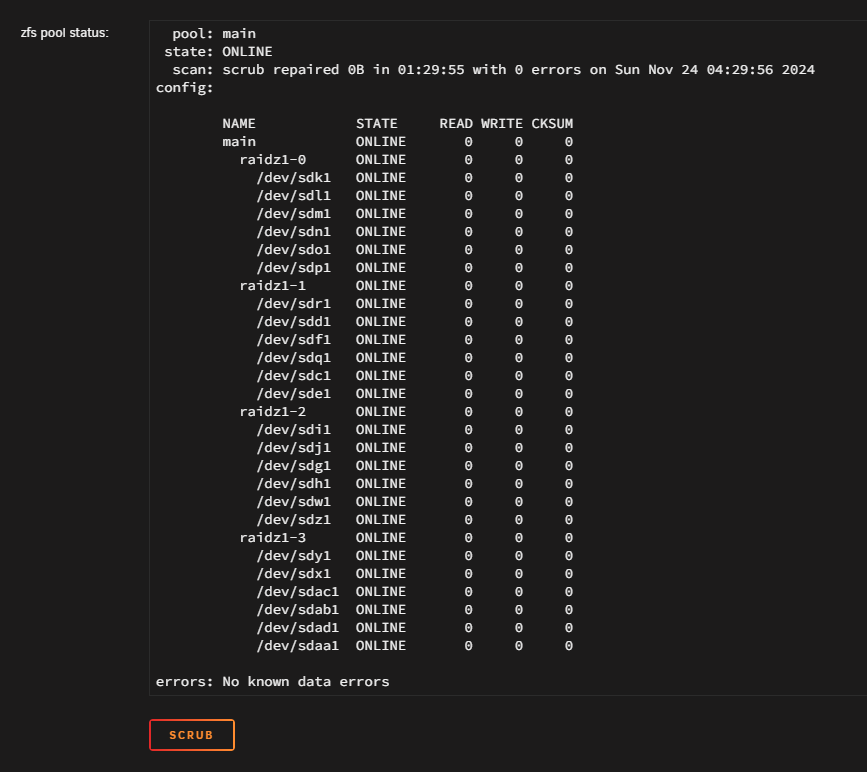Click the SCRUB button
This screenshot has height=772, width=867.
point(191,735)
